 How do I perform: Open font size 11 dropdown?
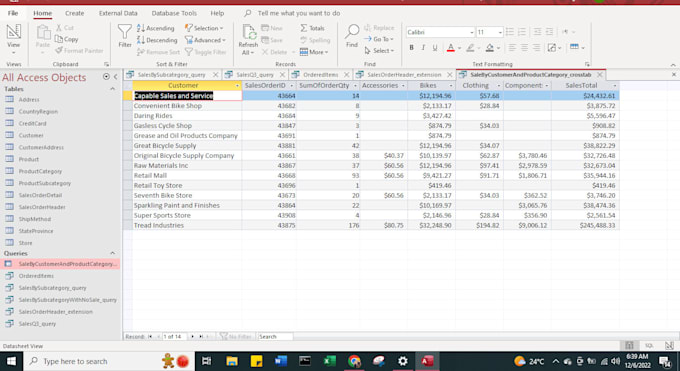coord(500,32)
